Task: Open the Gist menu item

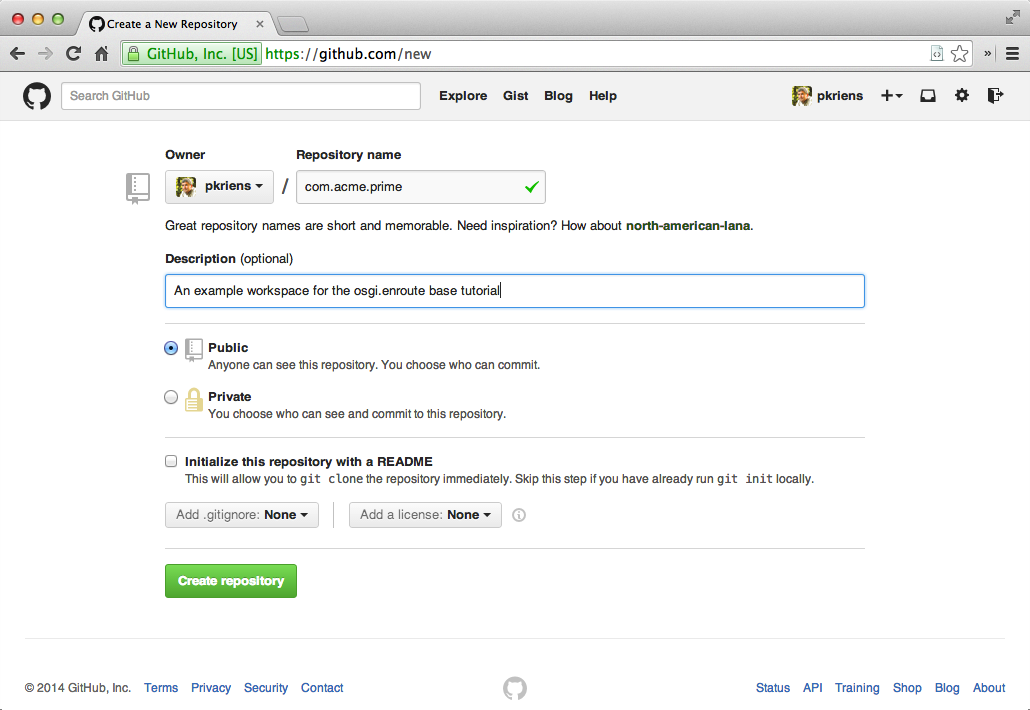Action: click(x=516, y=96)
